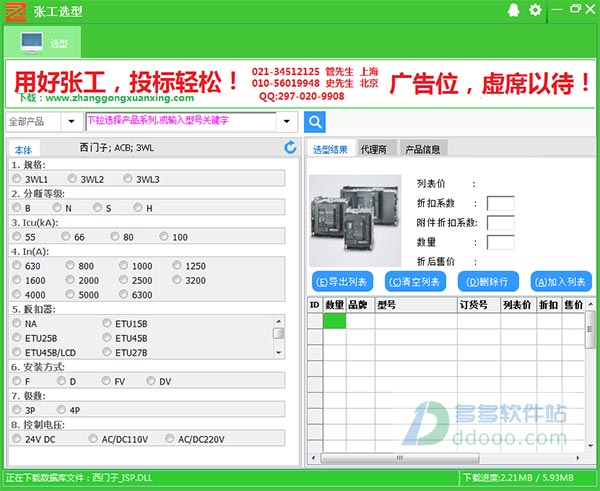Screen dimensions: 600x491
Task: Click the (A)加入列表 button
Action: [561, 282]
